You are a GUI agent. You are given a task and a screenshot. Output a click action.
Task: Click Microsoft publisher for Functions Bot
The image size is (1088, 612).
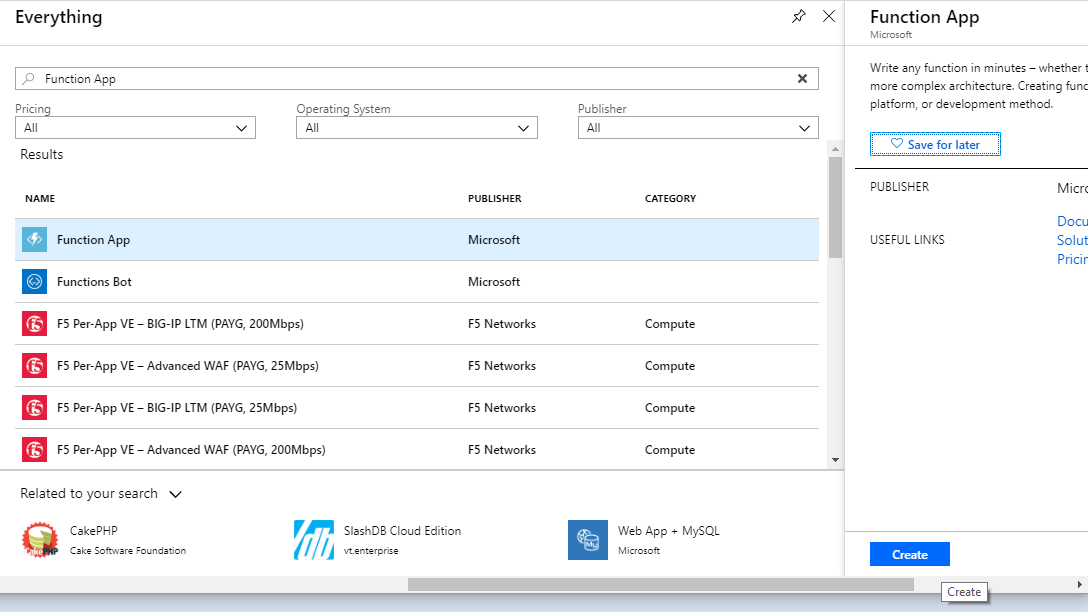[493, 282]
